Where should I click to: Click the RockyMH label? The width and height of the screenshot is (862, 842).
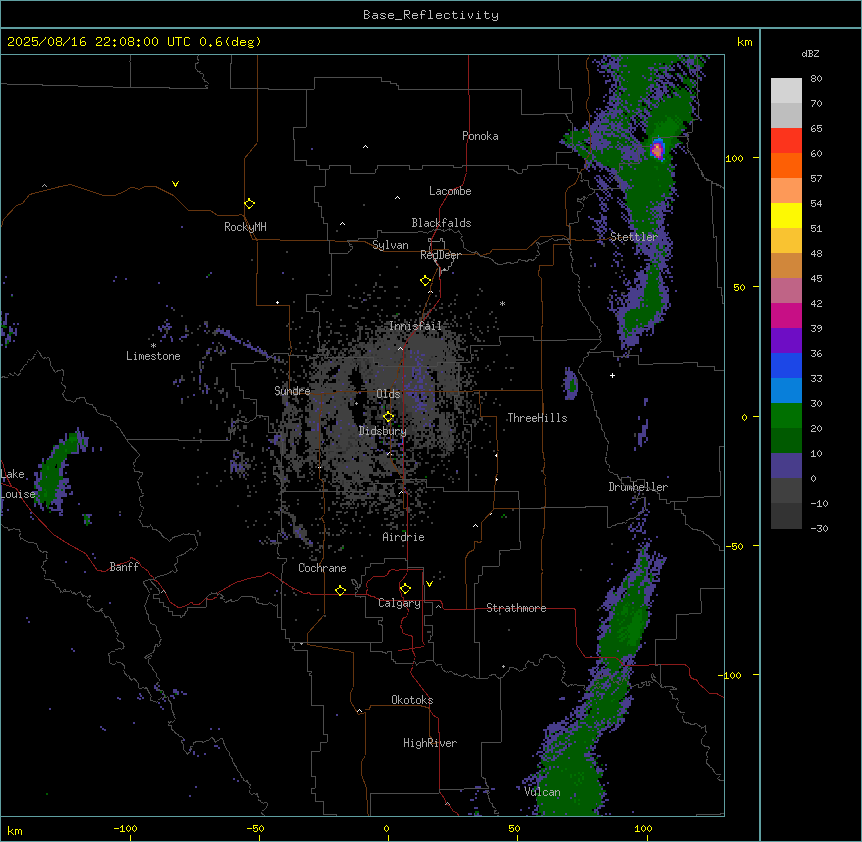pos(245,227)
